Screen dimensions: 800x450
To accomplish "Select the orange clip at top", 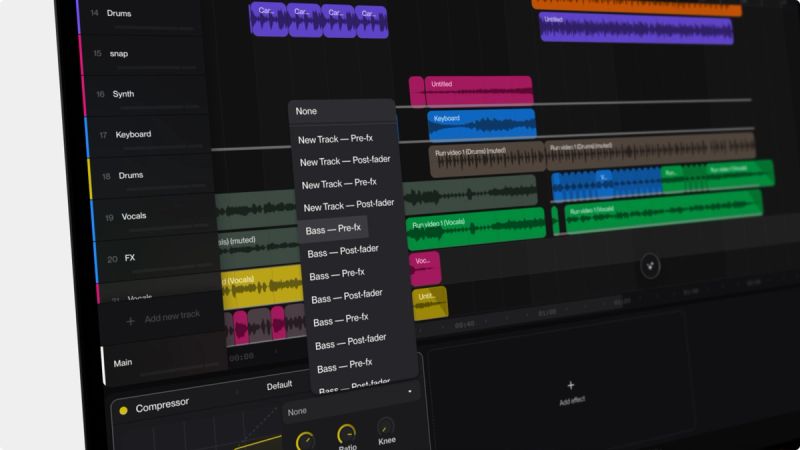I will coord(636,7).
